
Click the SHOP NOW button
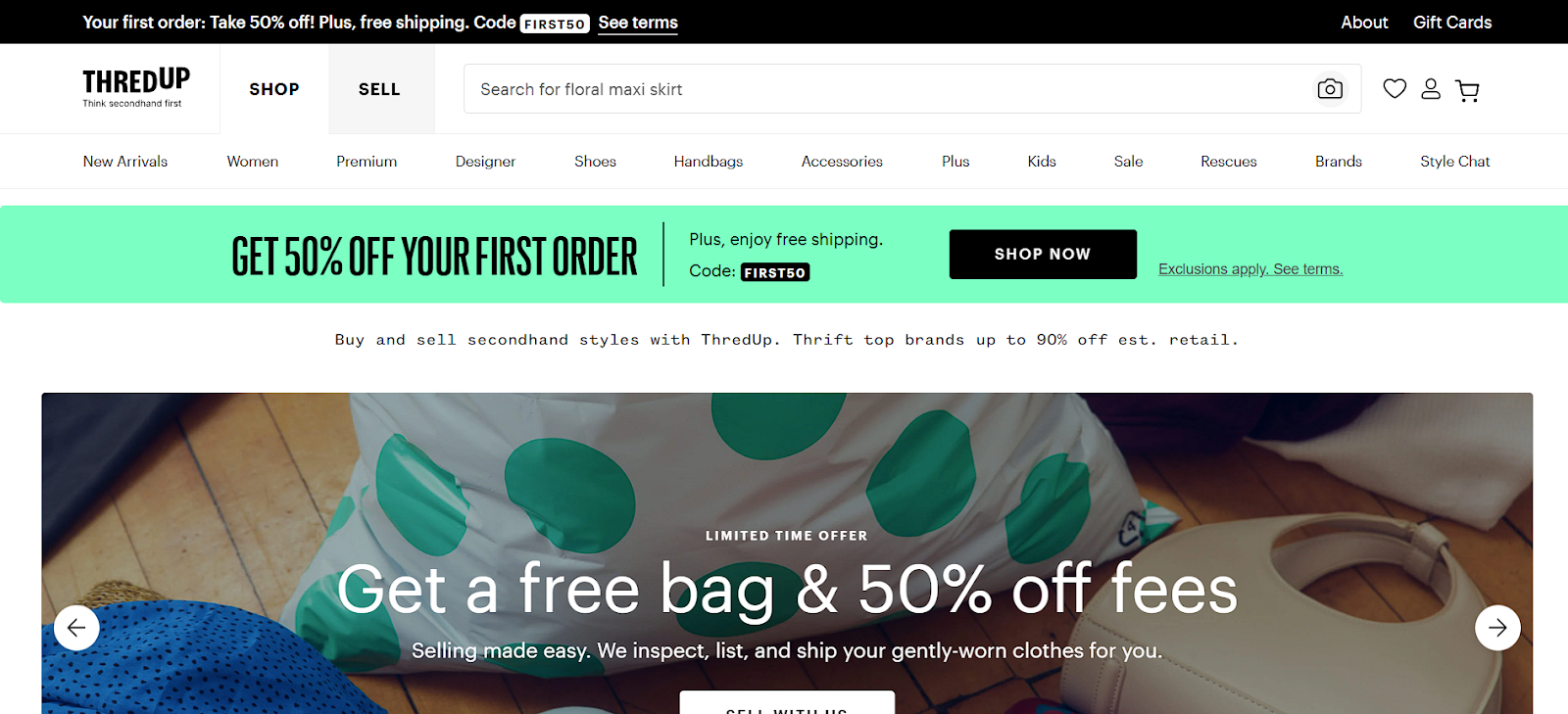(1043, 254)
